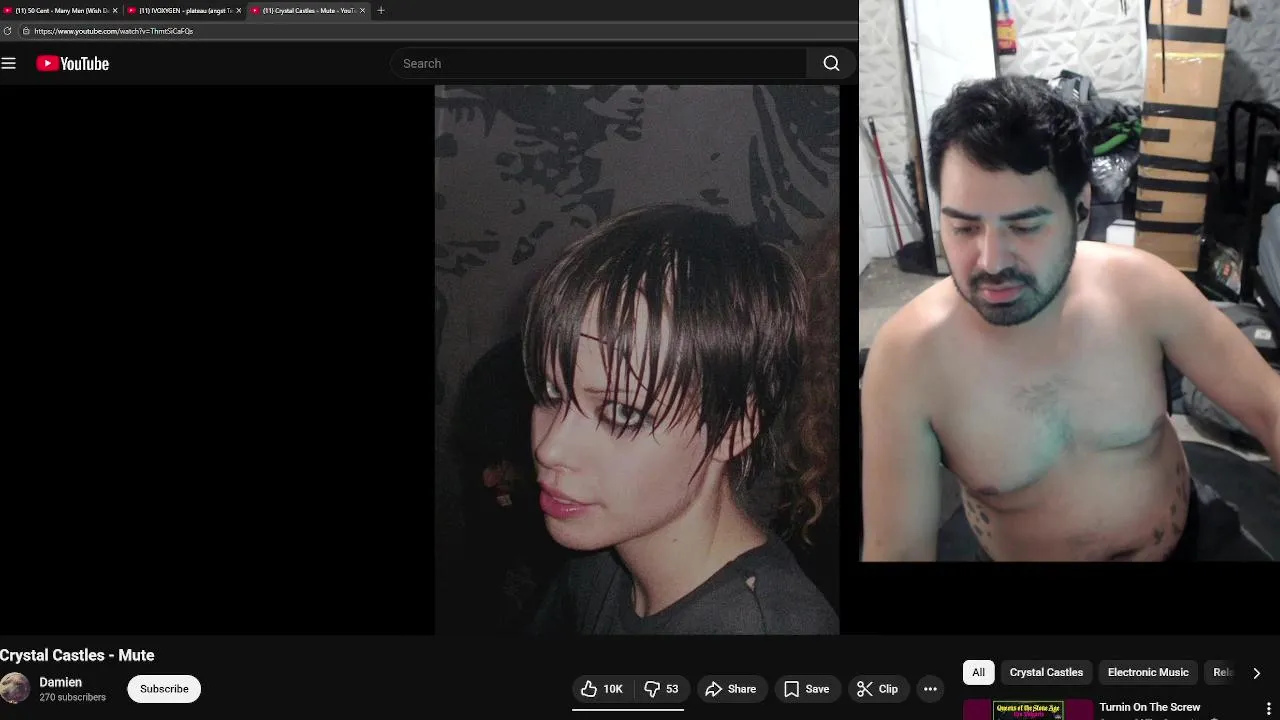Image resolution: width=1280 pixels, height=720 pixels.
Task: Open Turnin On The Screw title link
Action: point(1150,707)
